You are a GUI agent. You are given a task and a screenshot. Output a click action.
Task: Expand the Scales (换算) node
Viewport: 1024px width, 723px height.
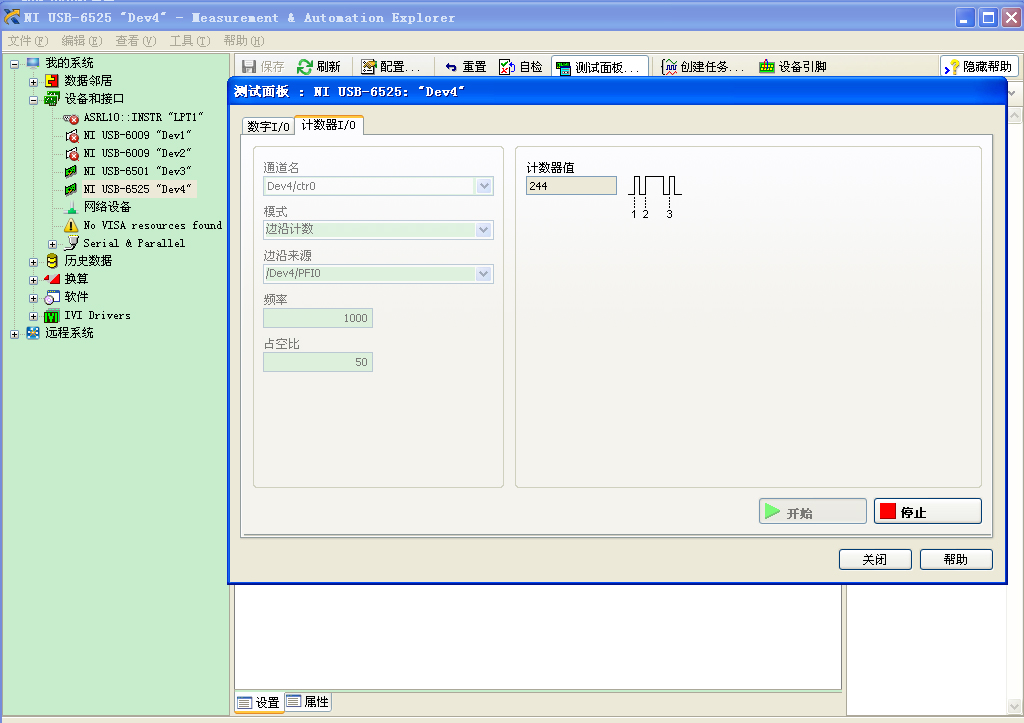(x=33, y=280)
